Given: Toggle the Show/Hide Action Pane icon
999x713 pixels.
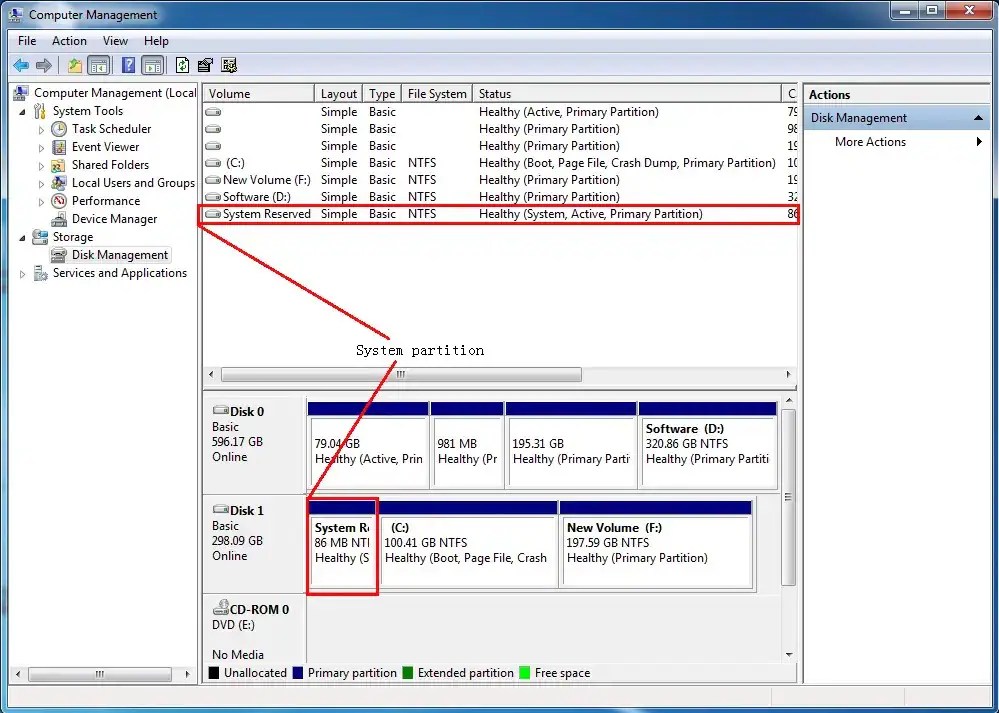Looking at the screenshot, I should pos(152,65).
